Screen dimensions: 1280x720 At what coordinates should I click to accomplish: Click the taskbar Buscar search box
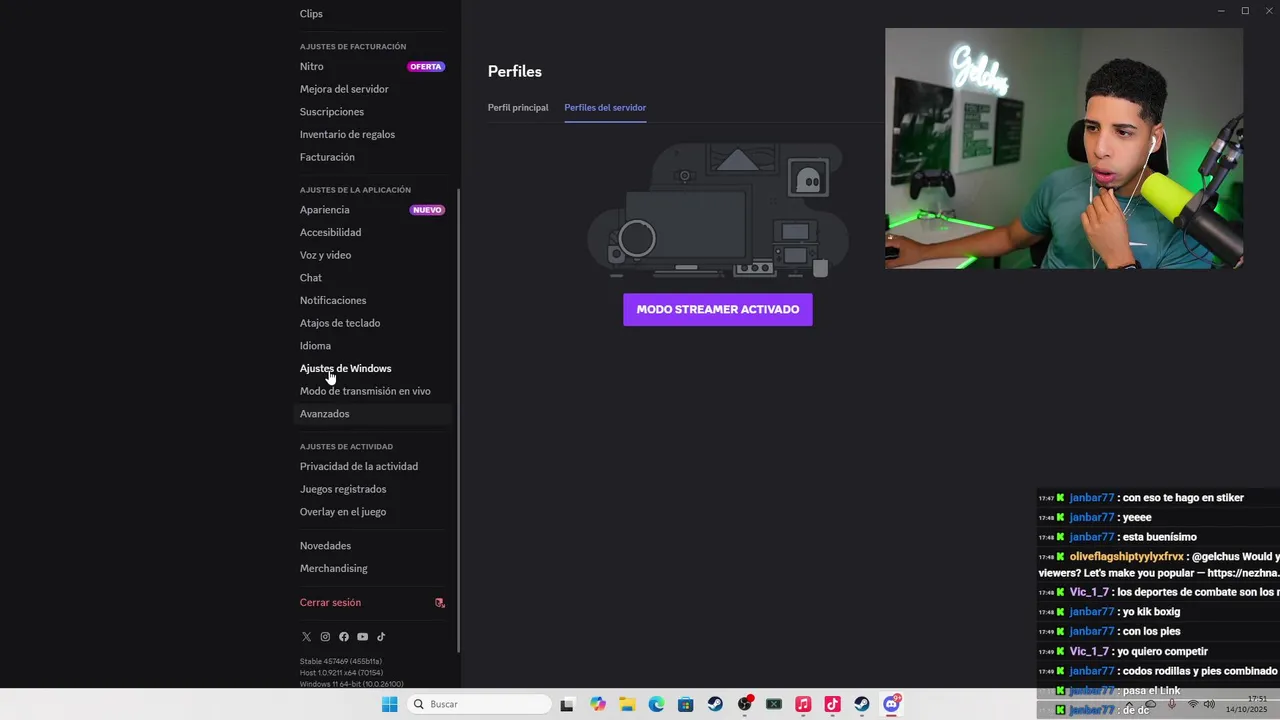[480, 704]
